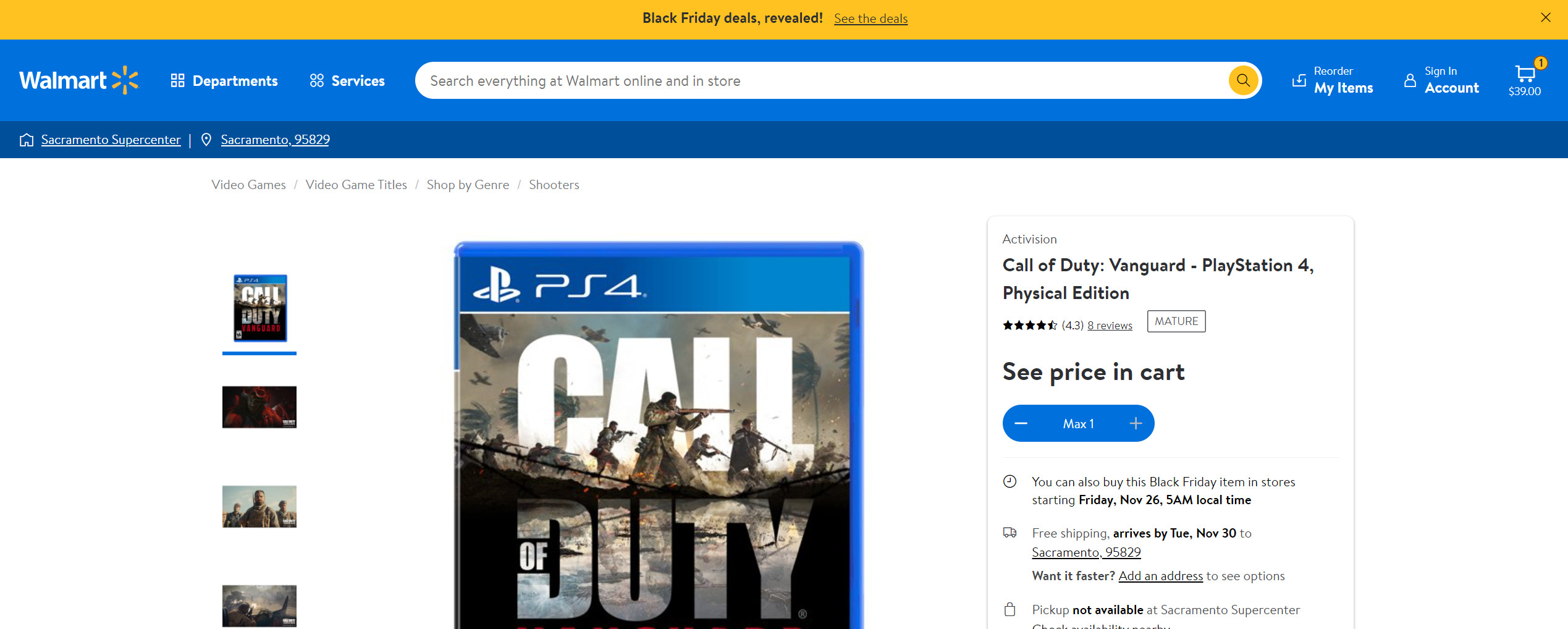Select Sacramento Supercenter store link
1568x629 pixels.
(111, 140)
